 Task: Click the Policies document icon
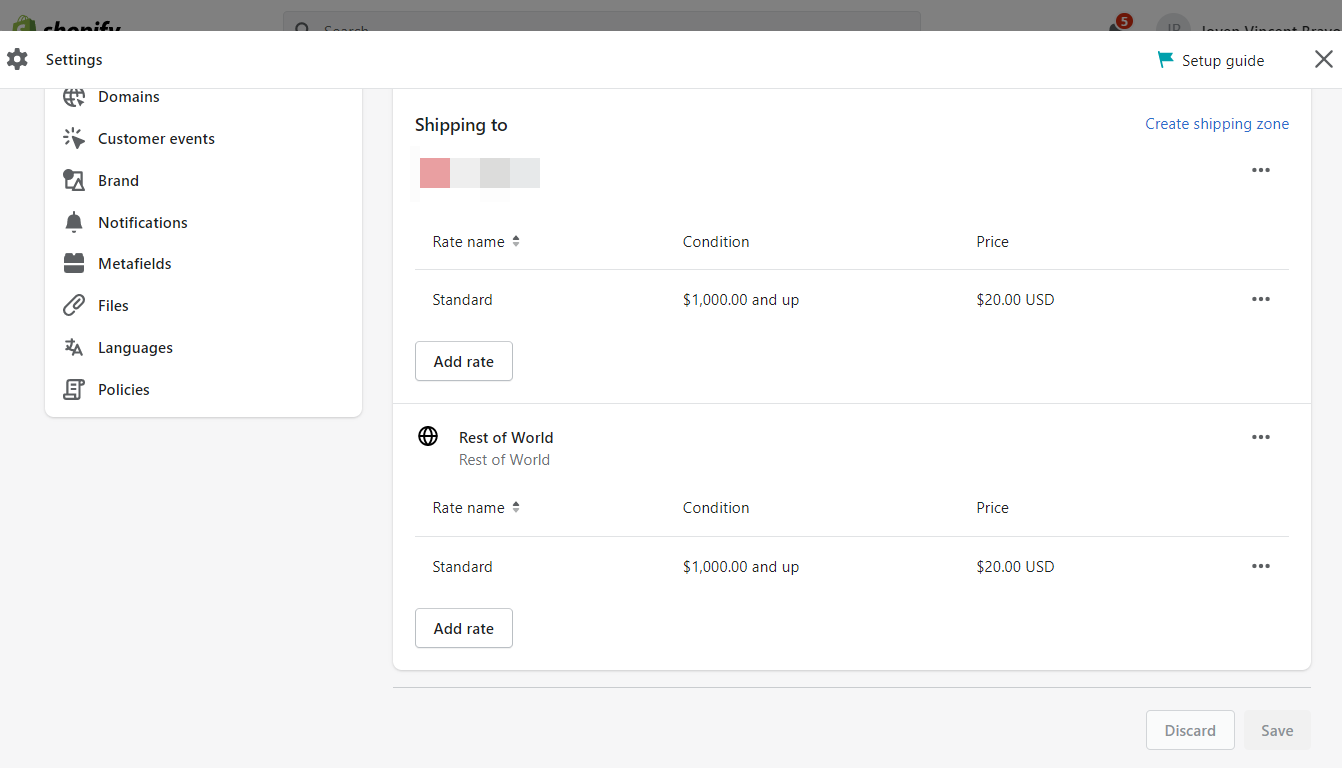(74, 390)
